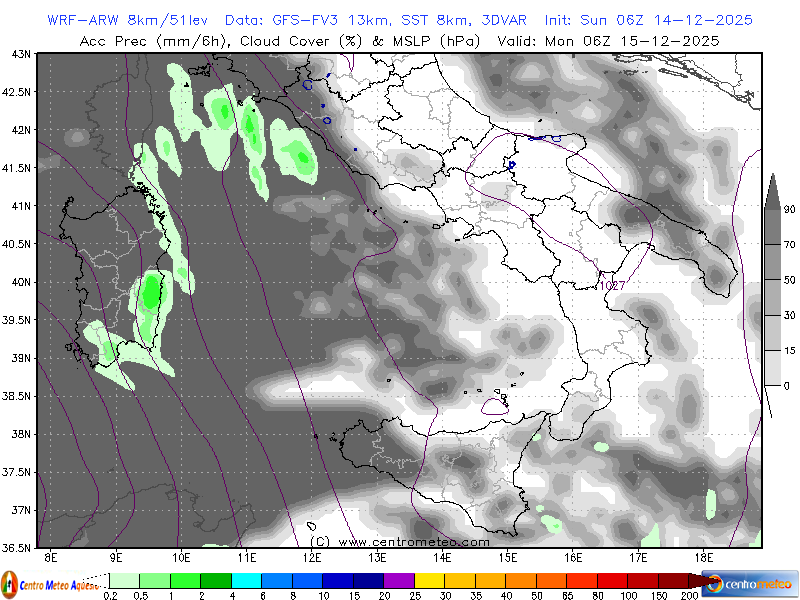The height and width of the screenshot is (600, 800).
Task: Click the dark arrow atop the cloud cover scale
Action: [774, 191]
